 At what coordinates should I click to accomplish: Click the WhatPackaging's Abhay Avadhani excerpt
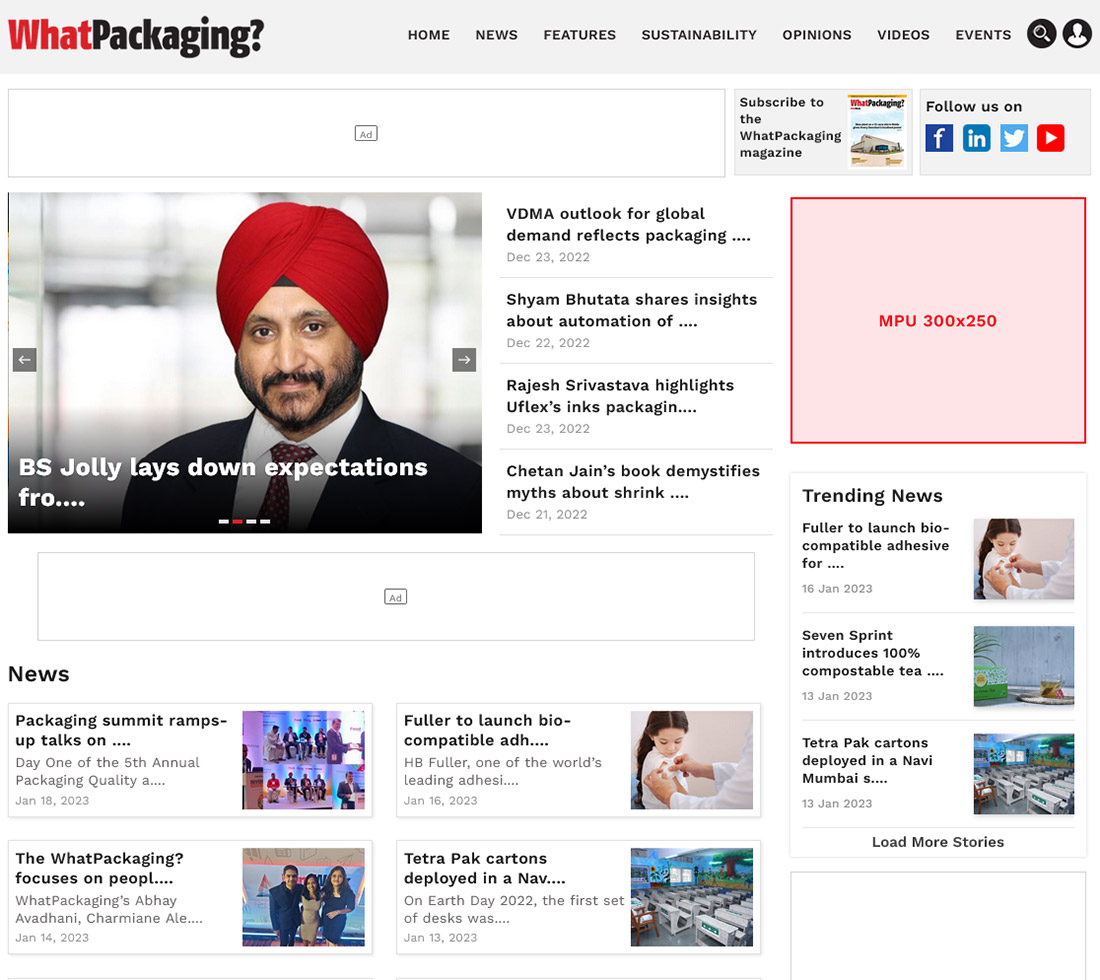pos(109,909)
